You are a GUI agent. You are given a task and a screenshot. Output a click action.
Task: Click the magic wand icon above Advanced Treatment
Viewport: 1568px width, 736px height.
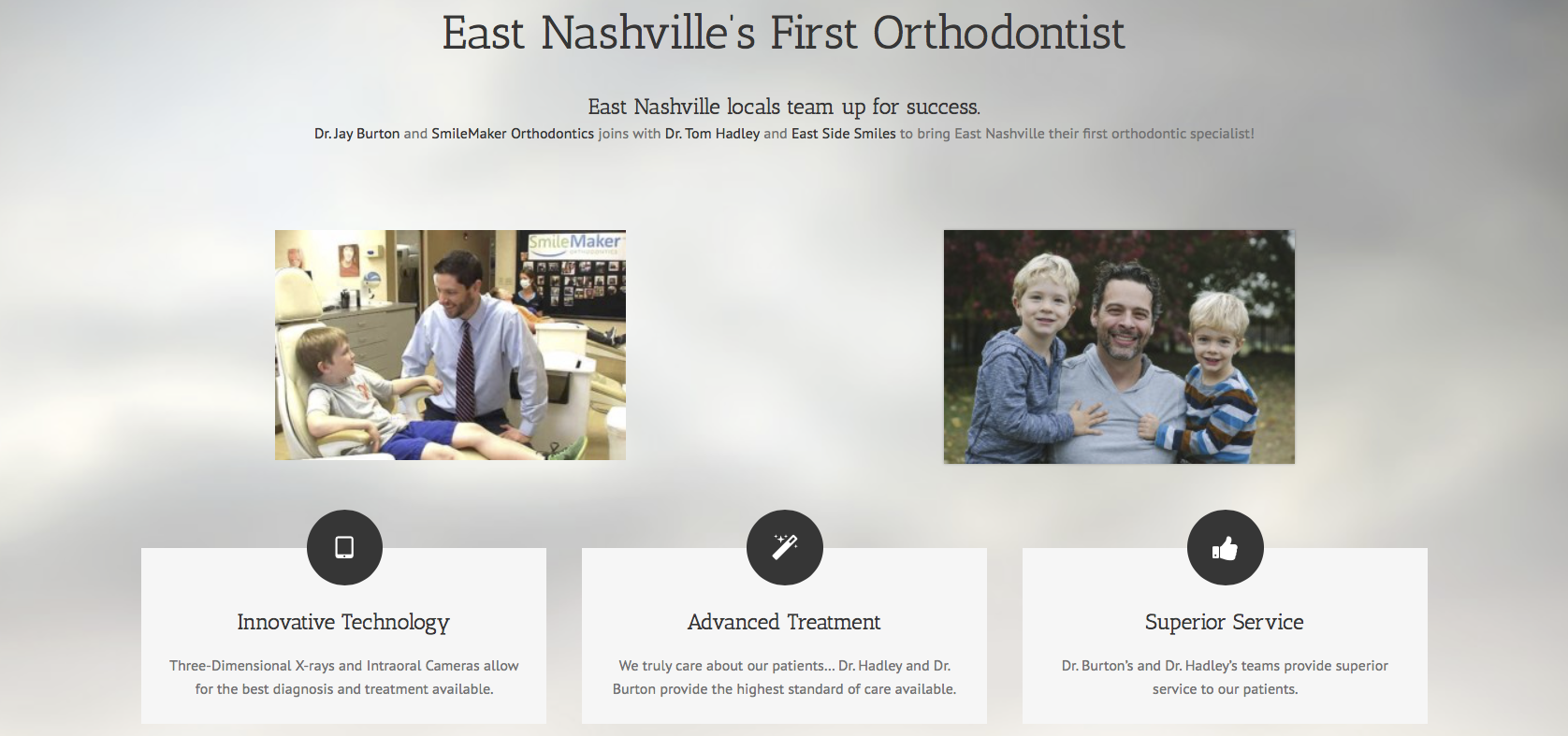click(x=784, y=547)
